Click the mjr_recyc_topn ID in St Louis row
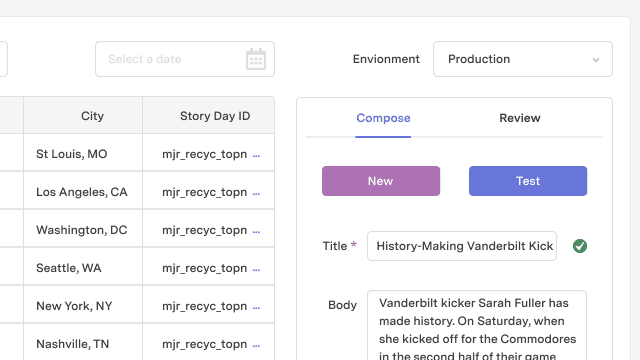The width and height of the screenshot is (640, 360). pos(204,154)
